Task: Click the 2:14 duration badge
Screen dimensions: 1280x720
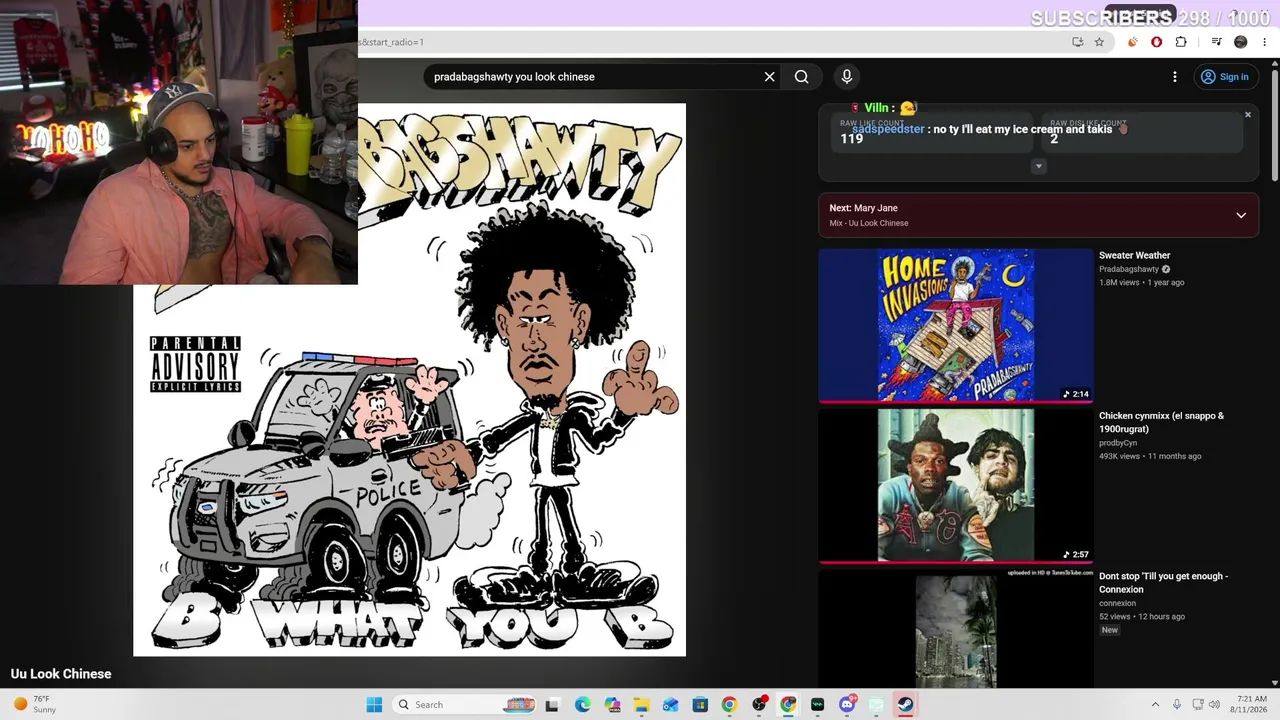Action: point(1076,394)
